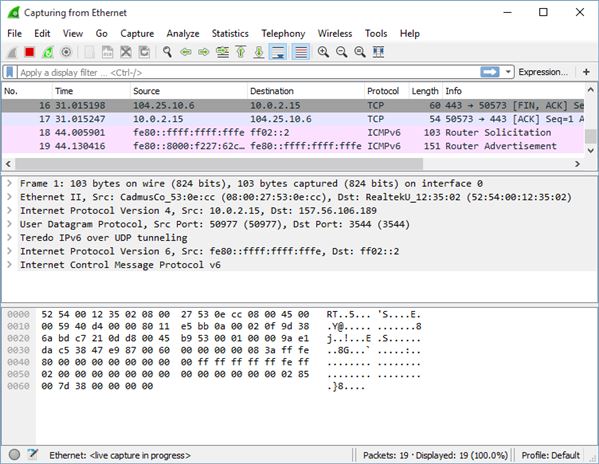The image size is (599, 464).
Task: Expand Internet Control Message Protocol v6
Action: coord(9,265)
